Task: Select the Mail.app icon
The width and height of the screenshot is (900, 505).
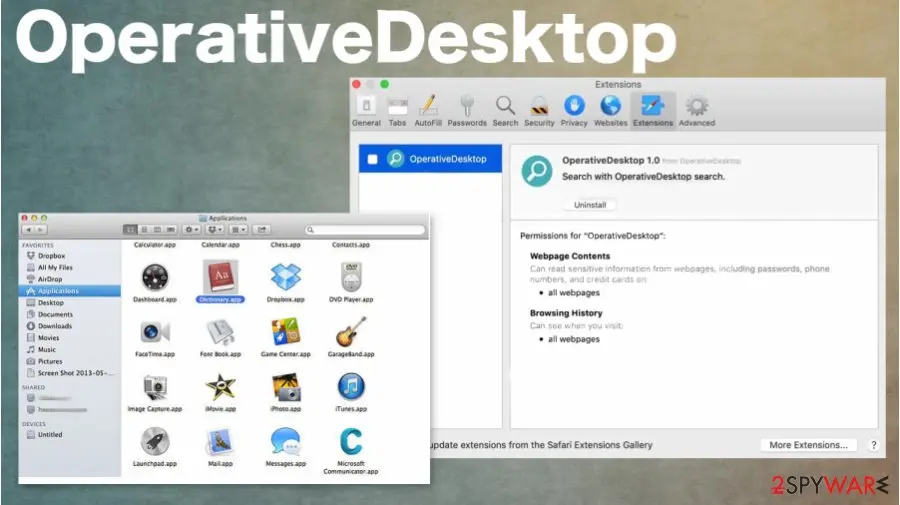Action: pyautogui.click(x=220, y=442)
